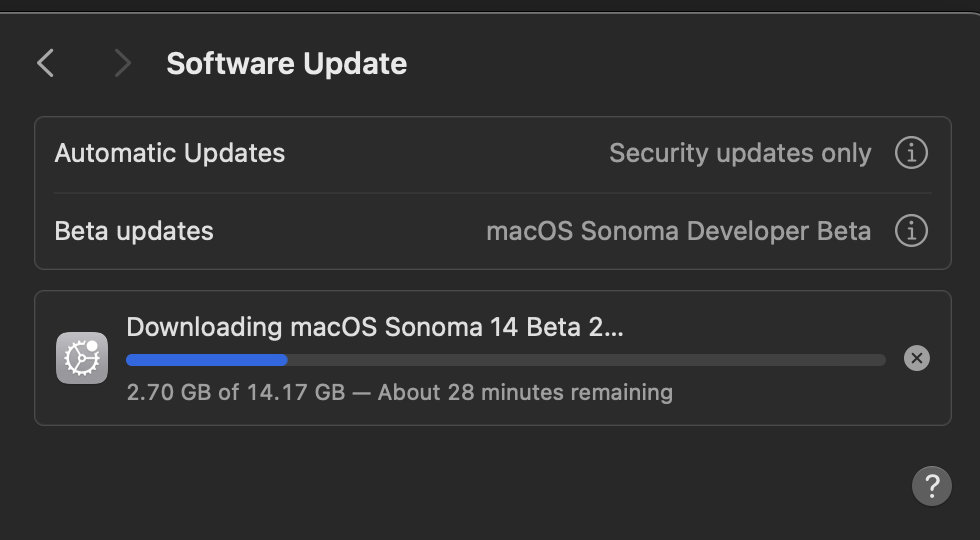
Task: Click the right end of the blue progress fill
Action: pyautogui.click(x=284, y=360)
